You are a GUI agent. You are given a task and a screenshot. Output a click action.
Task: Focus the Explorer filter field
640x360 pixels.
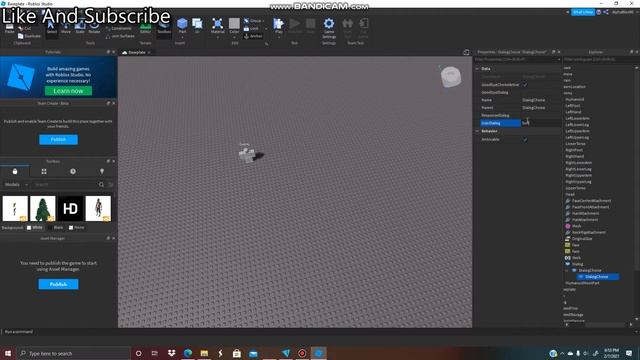[600, 60]
